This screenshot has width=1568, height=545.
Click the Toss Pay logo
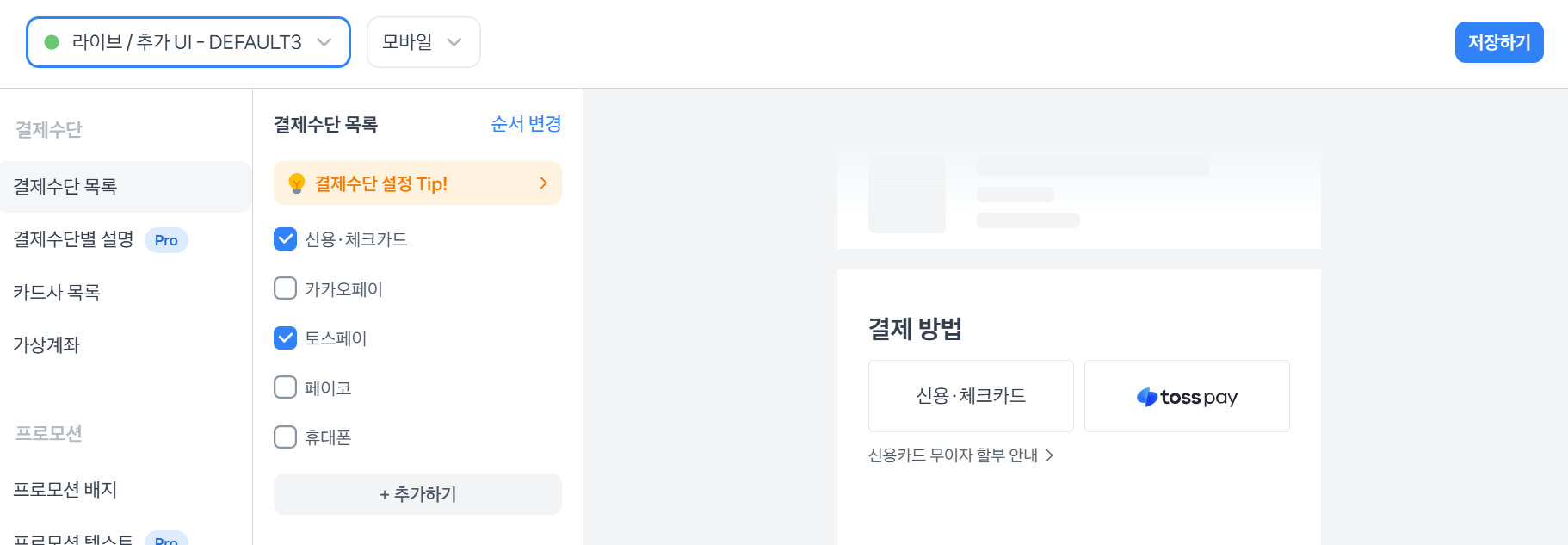point(1187,397)
